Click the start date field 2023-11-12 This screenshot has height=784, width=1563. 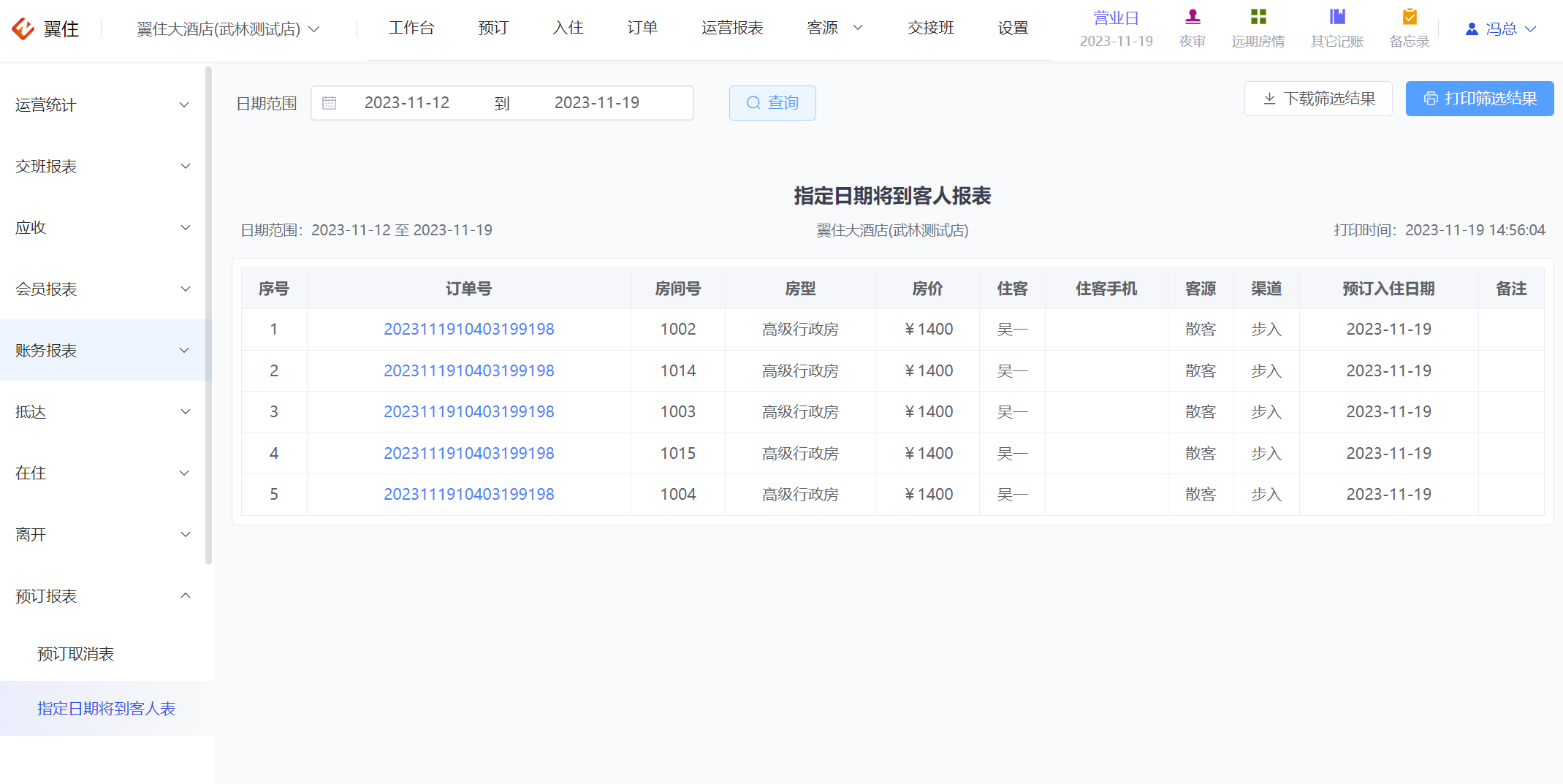pyautogui.click(x=407, y=103)
